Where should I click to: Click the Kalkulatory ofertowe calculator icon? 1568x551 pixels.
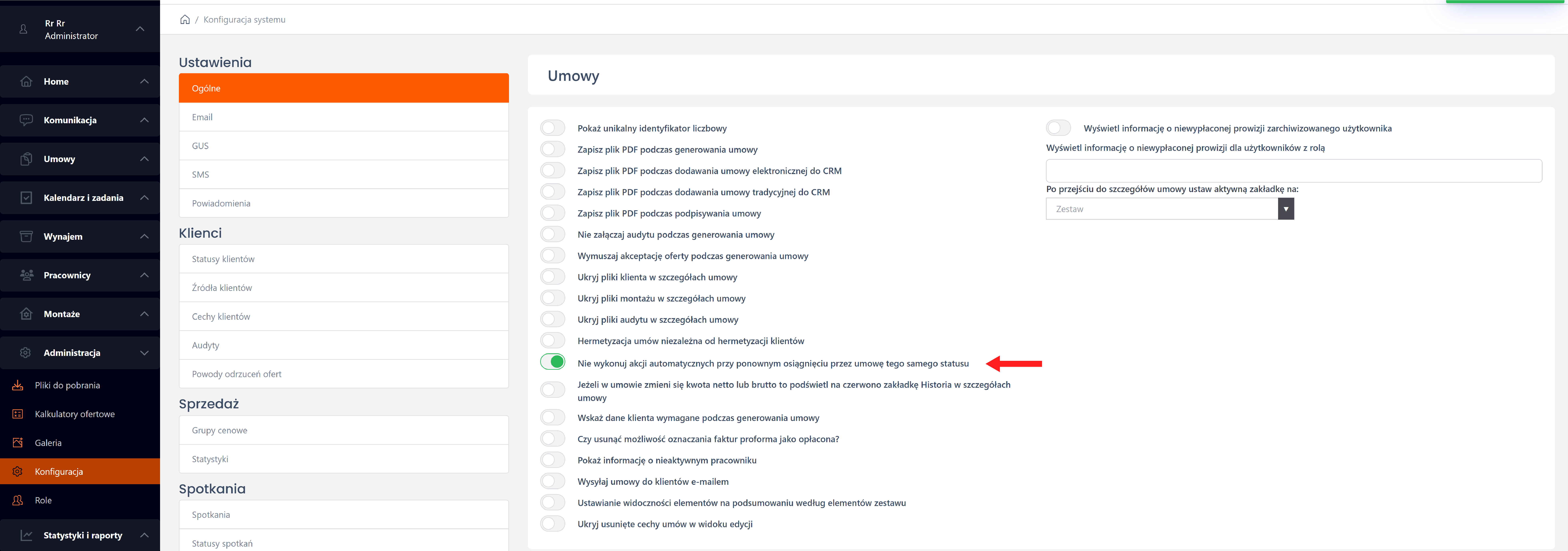tap(18, 414)
